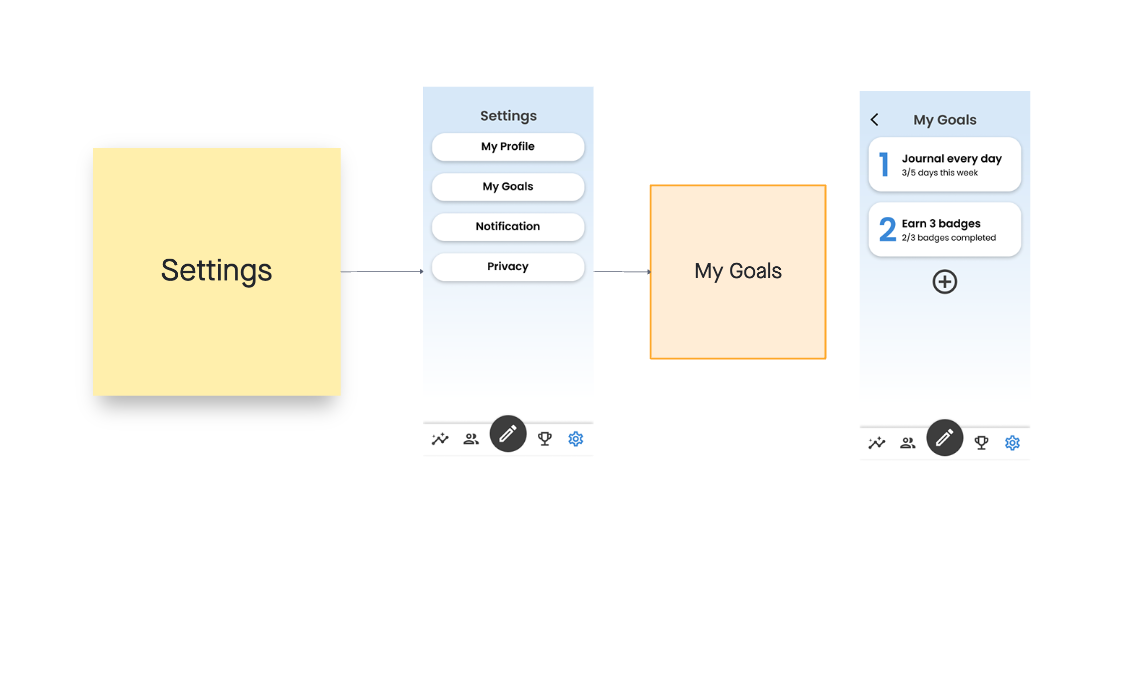Viewport: 1134px width, 688px height.
Task: Open trophy icon on My Goals screen
Action: [x=981, y=443]
